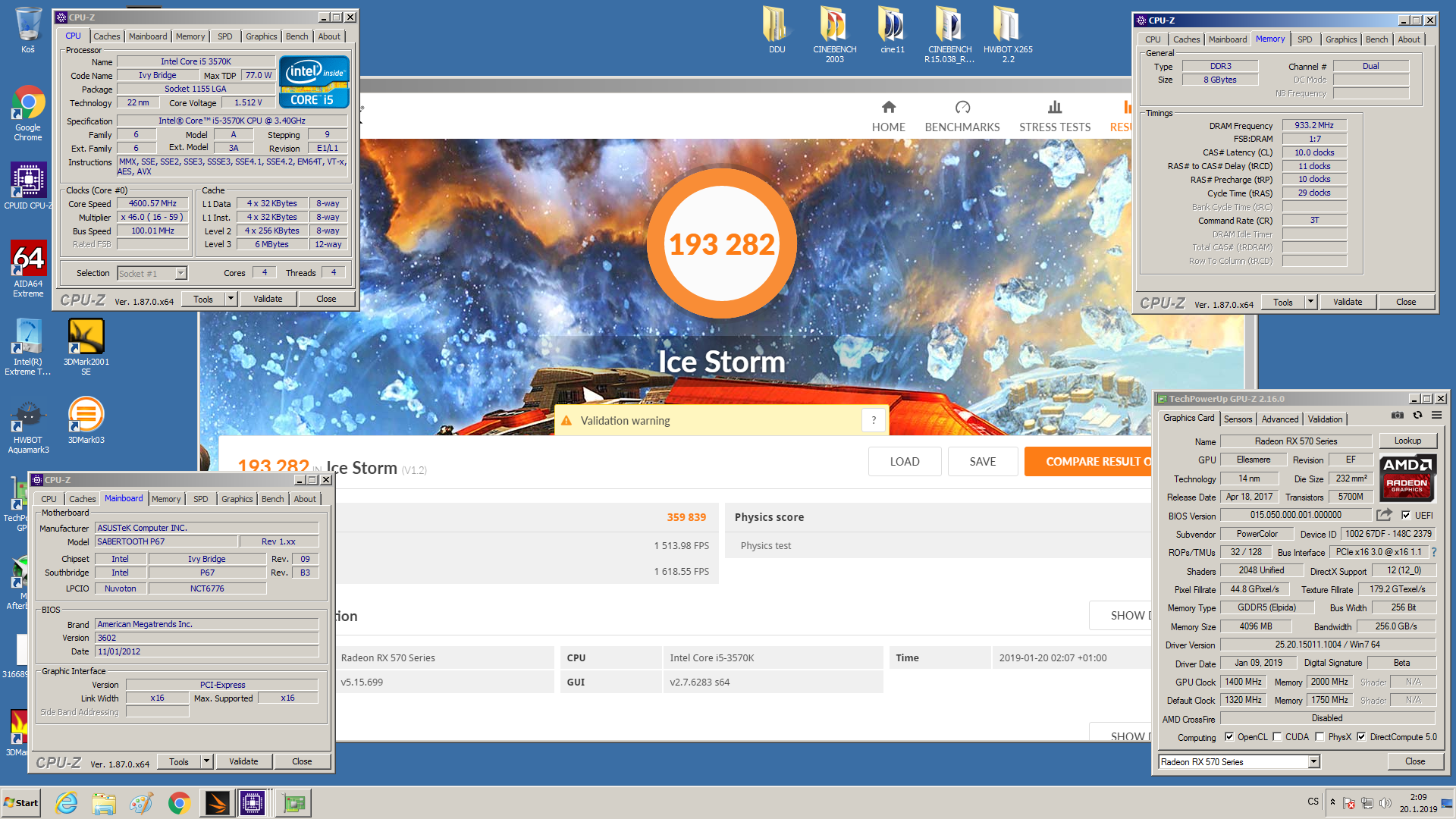The height and width of the screenshot is (819, 1456).
Task: Toggle the PhysX checkbox in GPU-Z
Action: point(1320,737)
